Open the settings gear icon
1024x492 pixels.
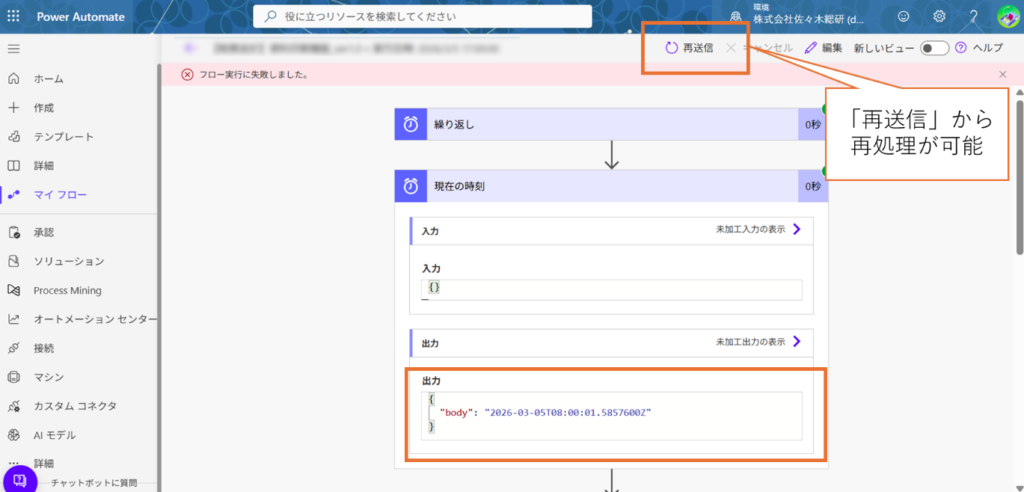pos(939,16)
